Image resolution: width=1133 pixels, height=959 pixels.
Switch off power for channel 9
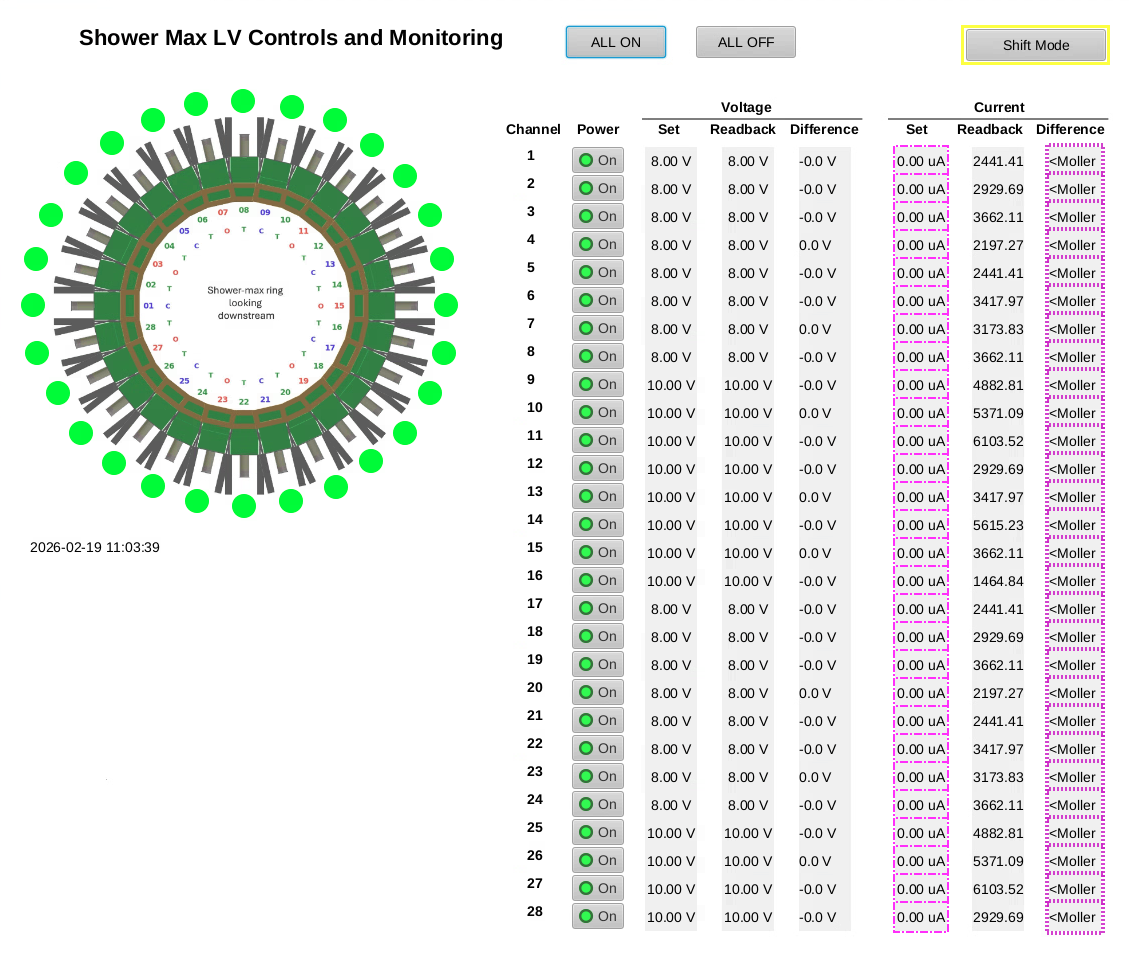click(x=597, y=384)
